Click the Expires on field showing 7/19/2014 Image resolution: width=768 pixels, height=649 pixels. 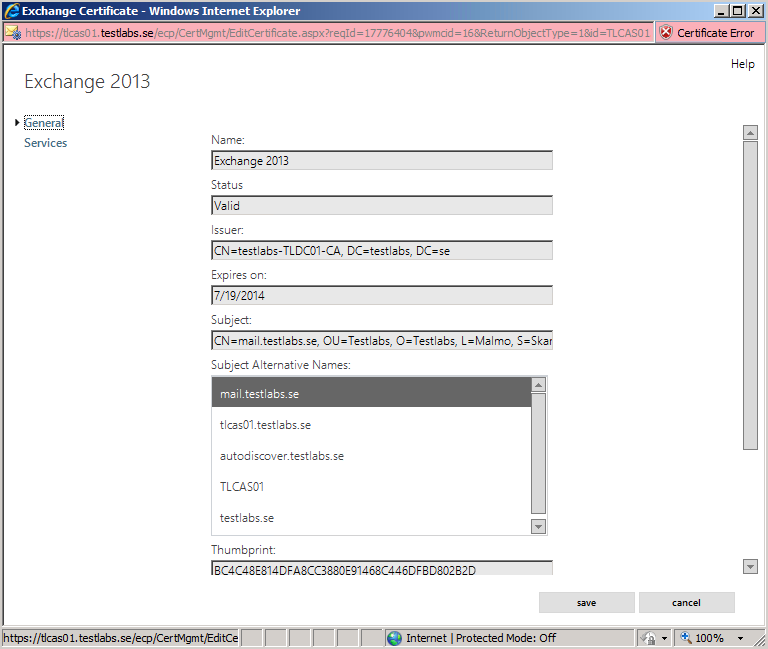[x=382, y=296]
